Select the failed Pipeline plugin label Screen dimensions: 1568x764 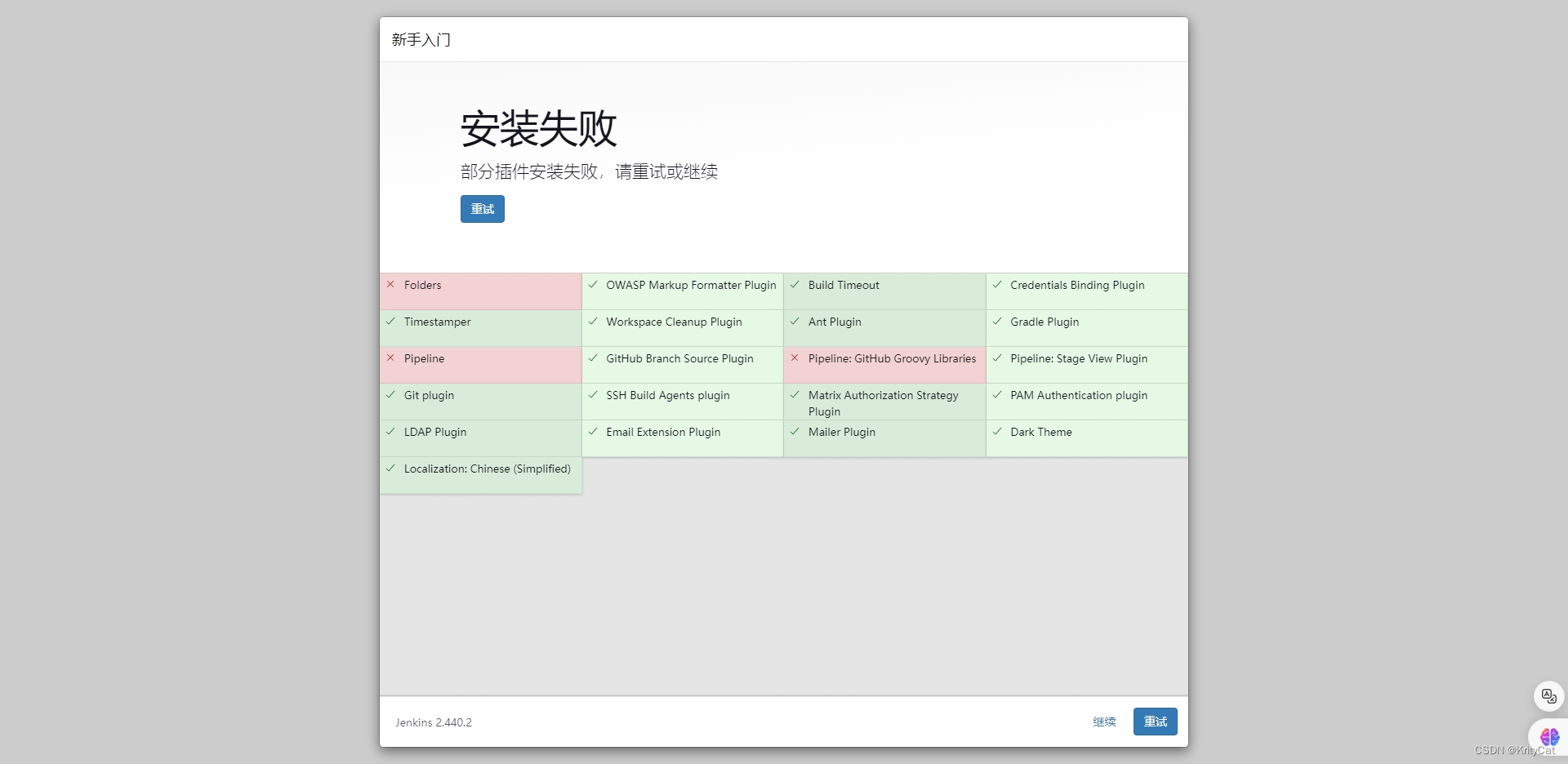[424, 358]
